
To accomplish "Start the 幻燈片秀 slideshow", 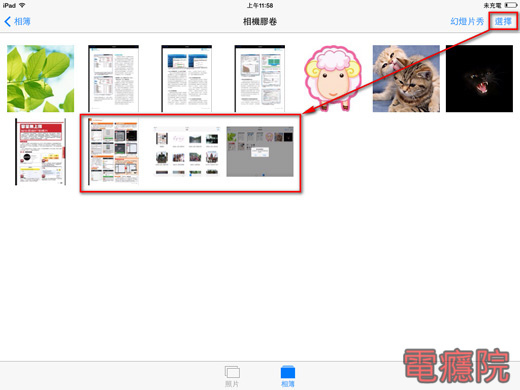I will coord(467,22).
